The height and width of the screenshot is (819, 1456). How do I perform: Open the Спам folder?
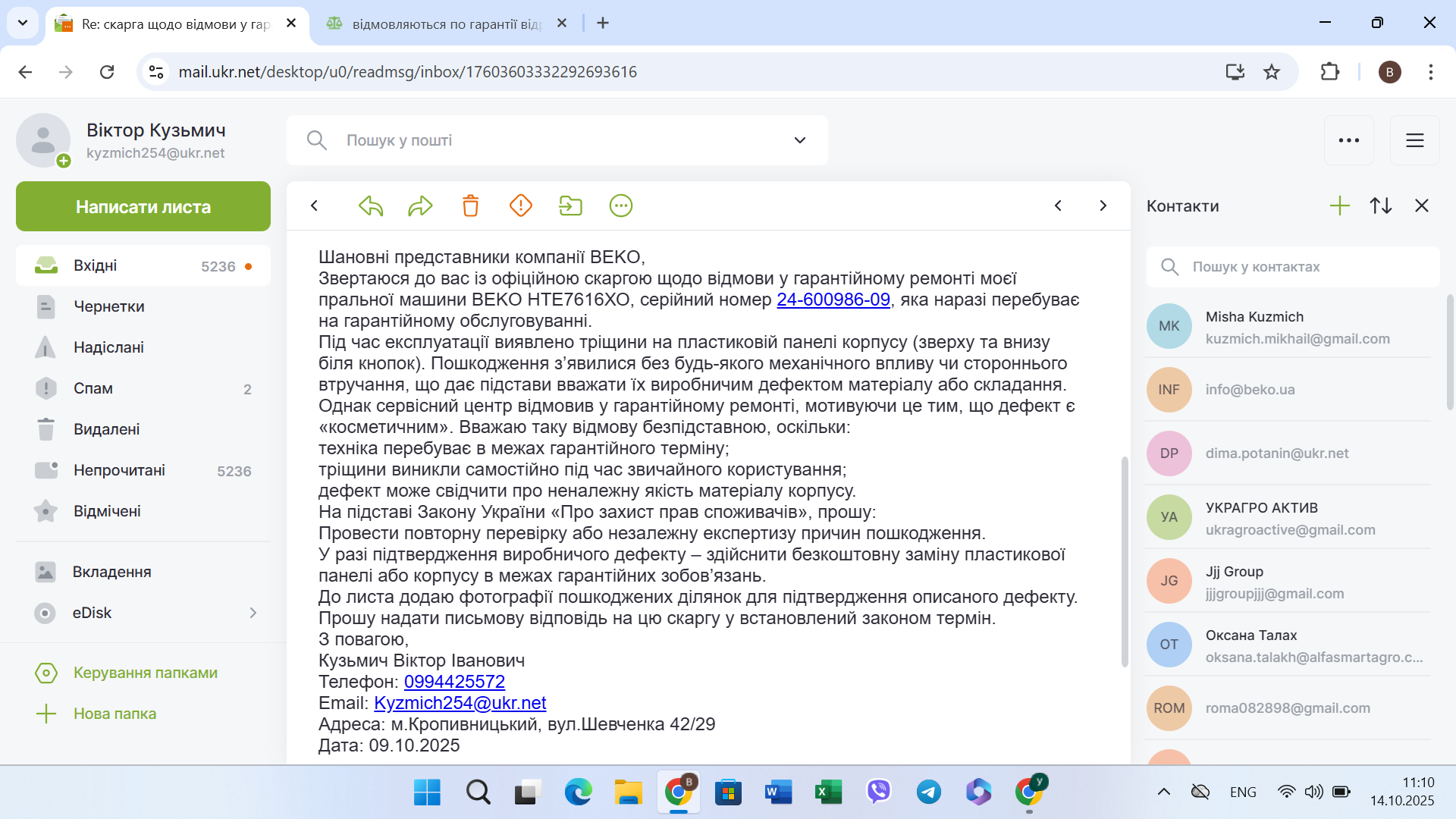[93, 388]
